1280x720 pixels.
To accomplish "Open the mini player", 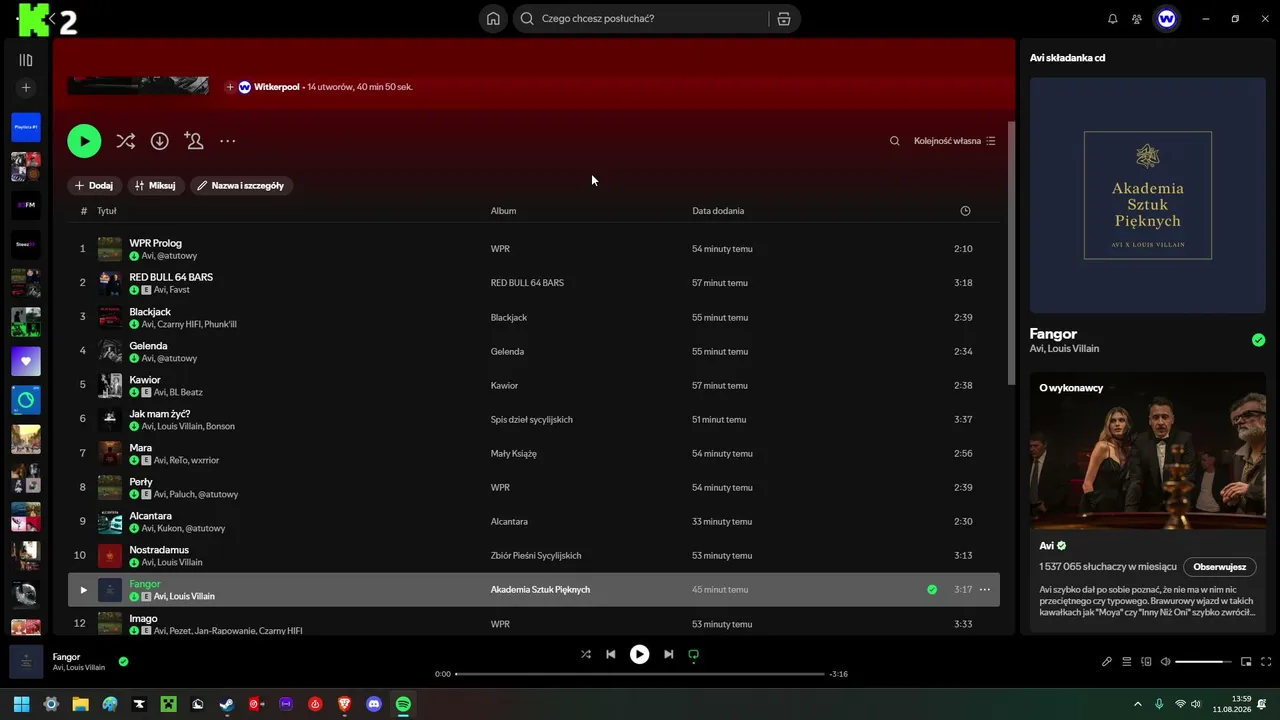I will coord(1246,661).
